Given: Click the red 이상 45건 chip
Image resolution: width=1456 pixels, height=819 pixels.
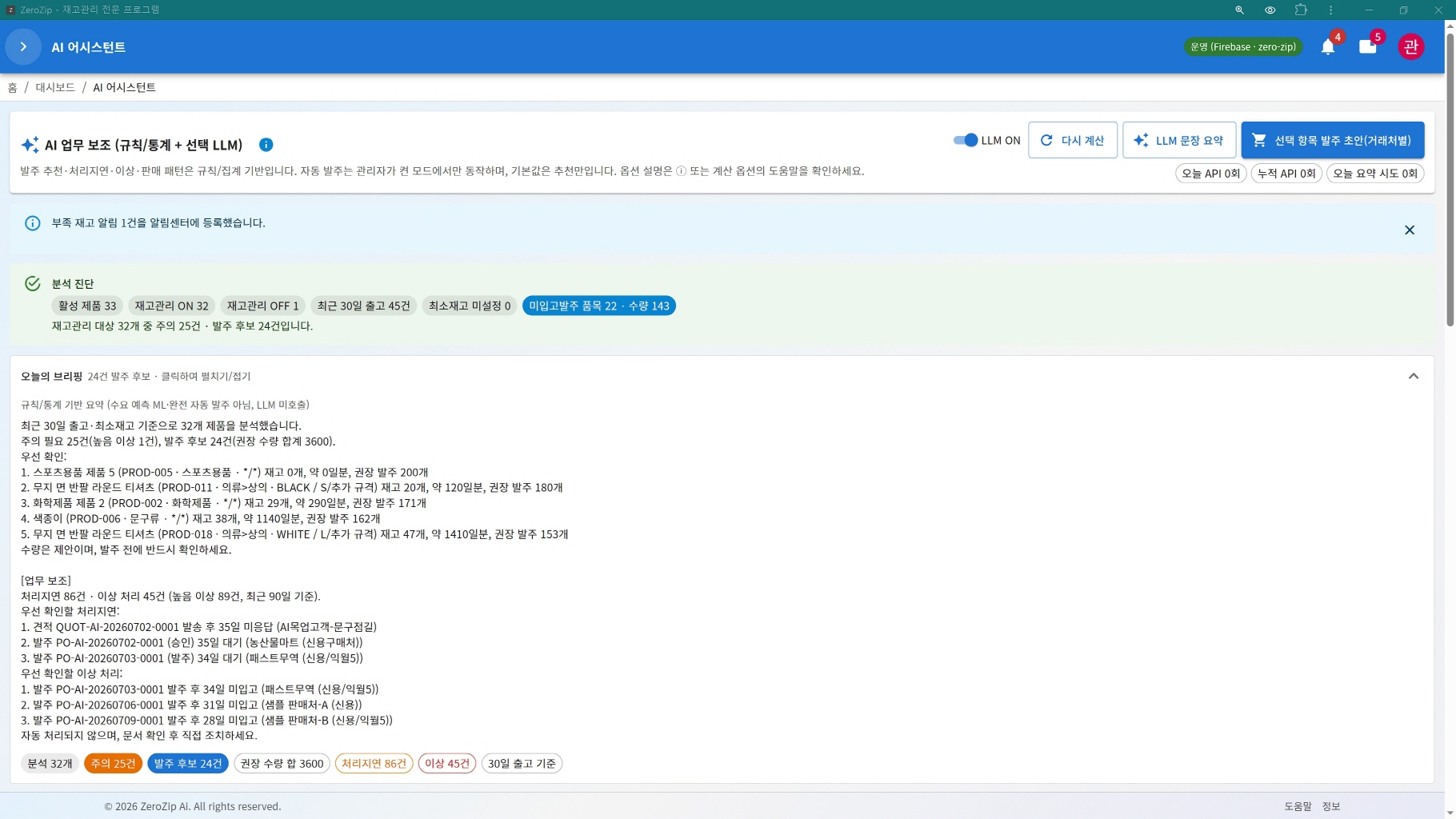Looking at the screenshot, I should pos(447,764).
